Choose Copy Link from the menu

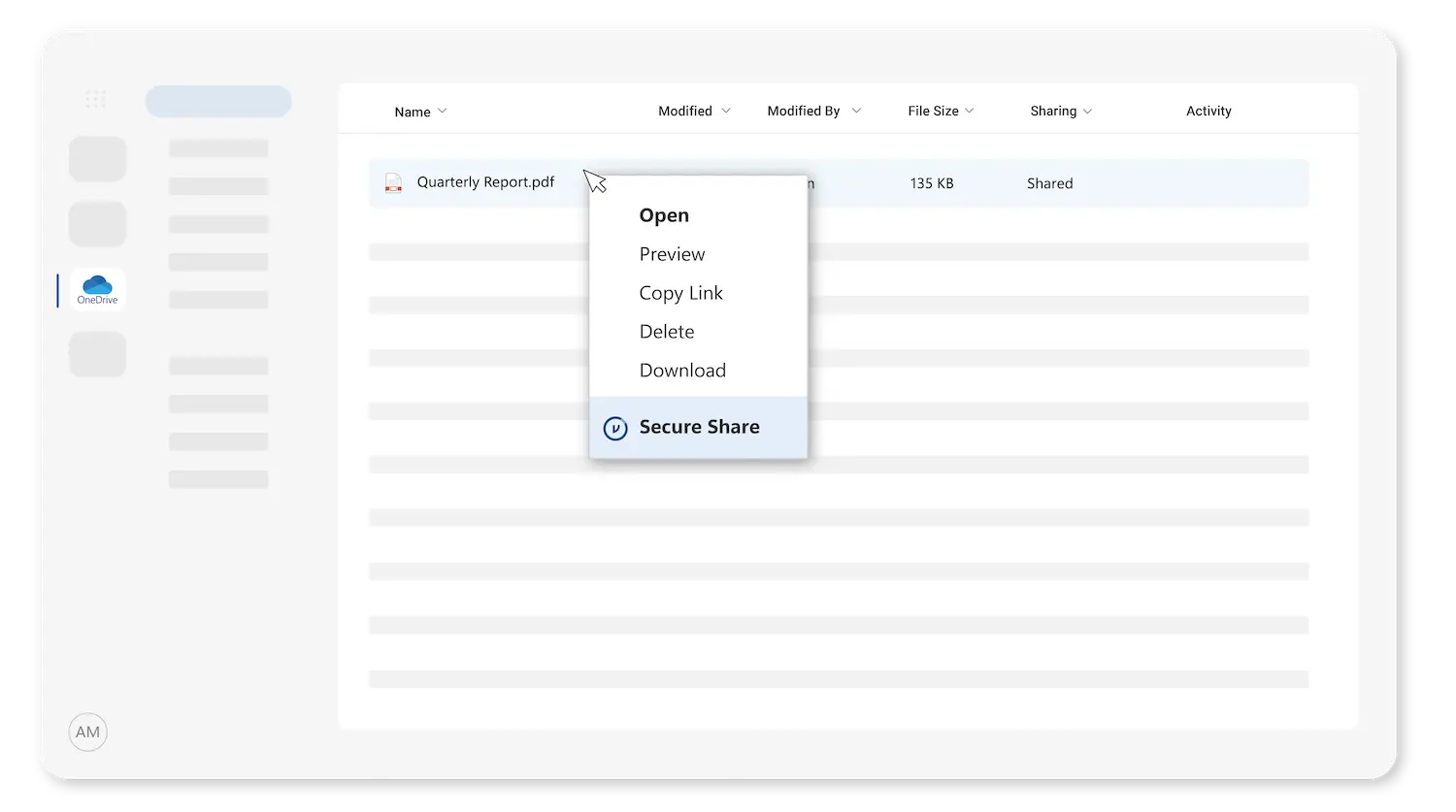[680, 293]
